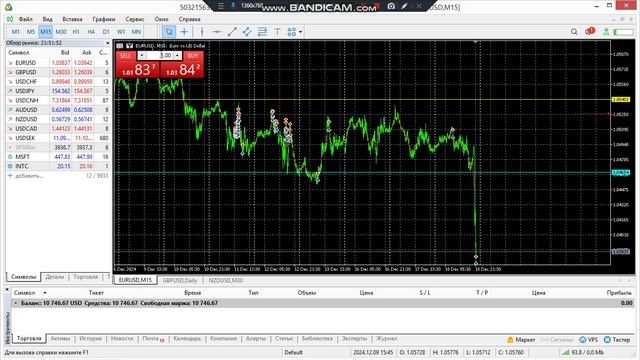
Task: Select the USDJPY row in Market Watch
Action: 58,91
